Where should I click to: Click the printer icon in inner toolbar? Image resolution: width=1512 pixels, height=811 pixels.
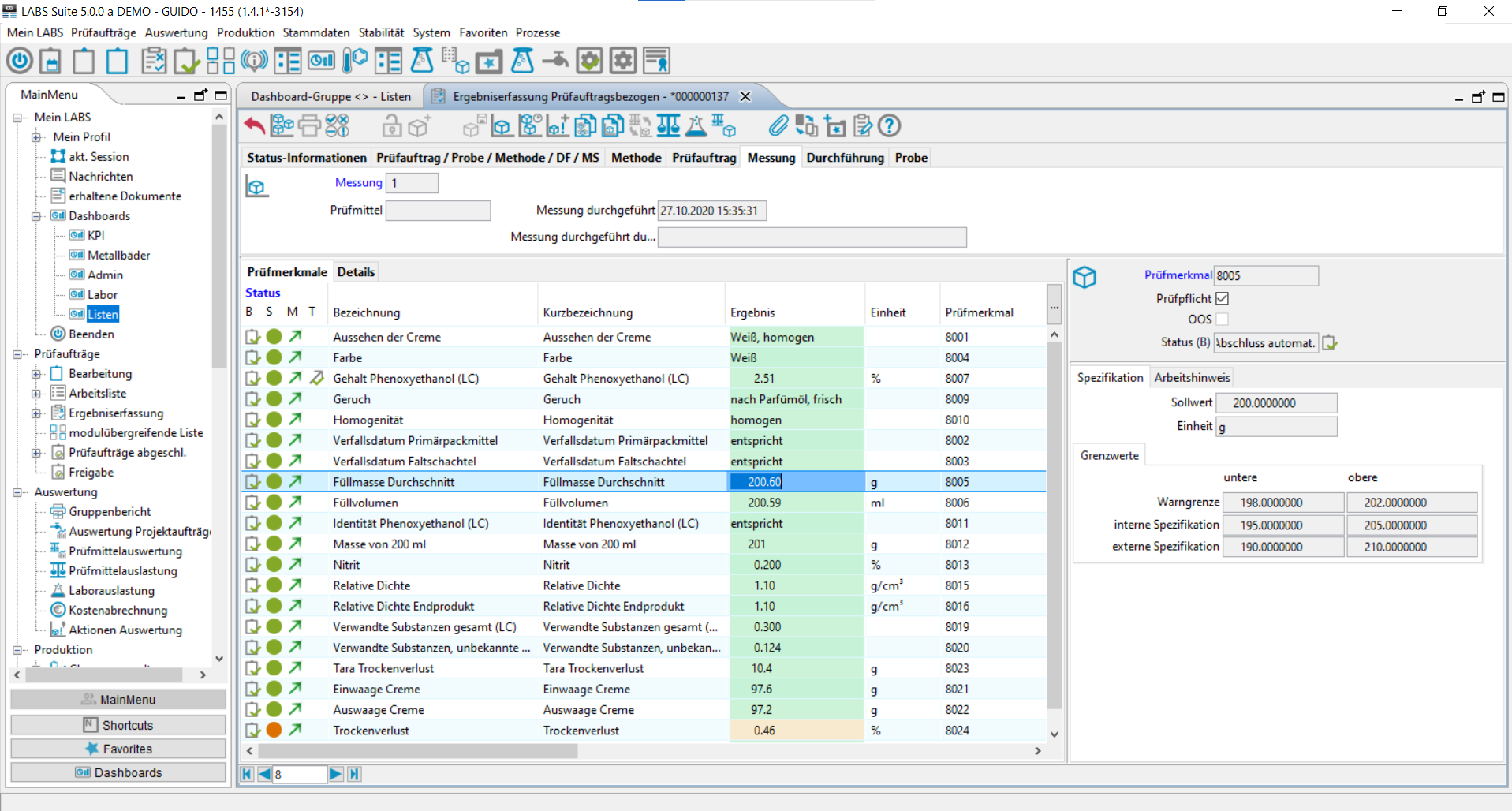pyautogui.click(x=309, y=125)
